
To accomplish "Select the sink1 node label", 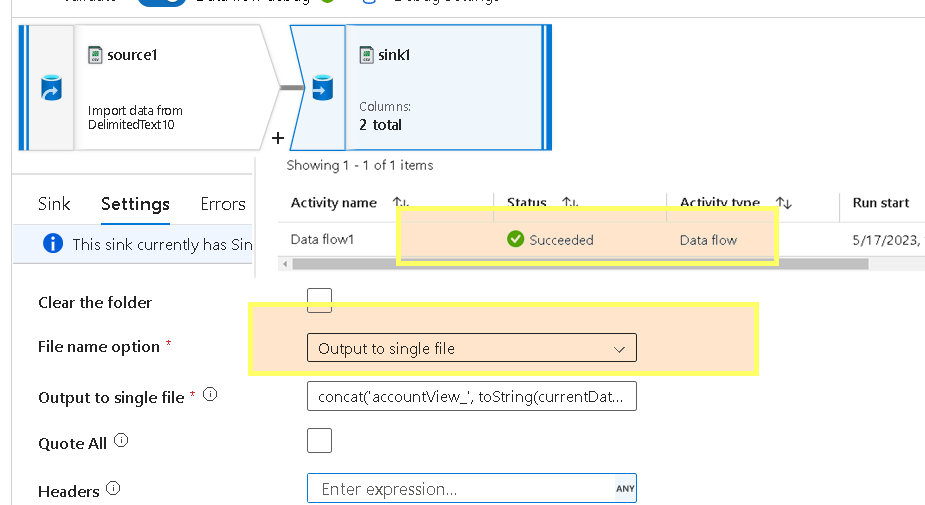I will point(394,55).
